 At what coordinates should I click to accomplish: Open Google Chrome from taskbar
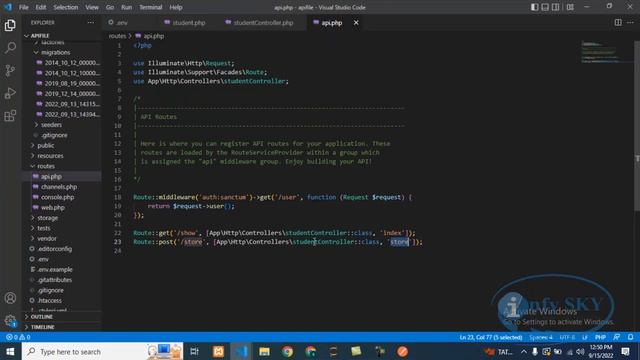tap(287, 351)
